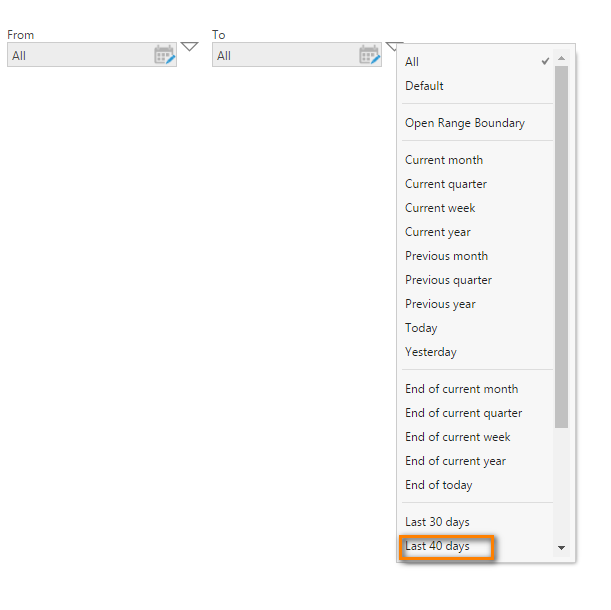
Task: Click the From date input field
Action: 80,55
